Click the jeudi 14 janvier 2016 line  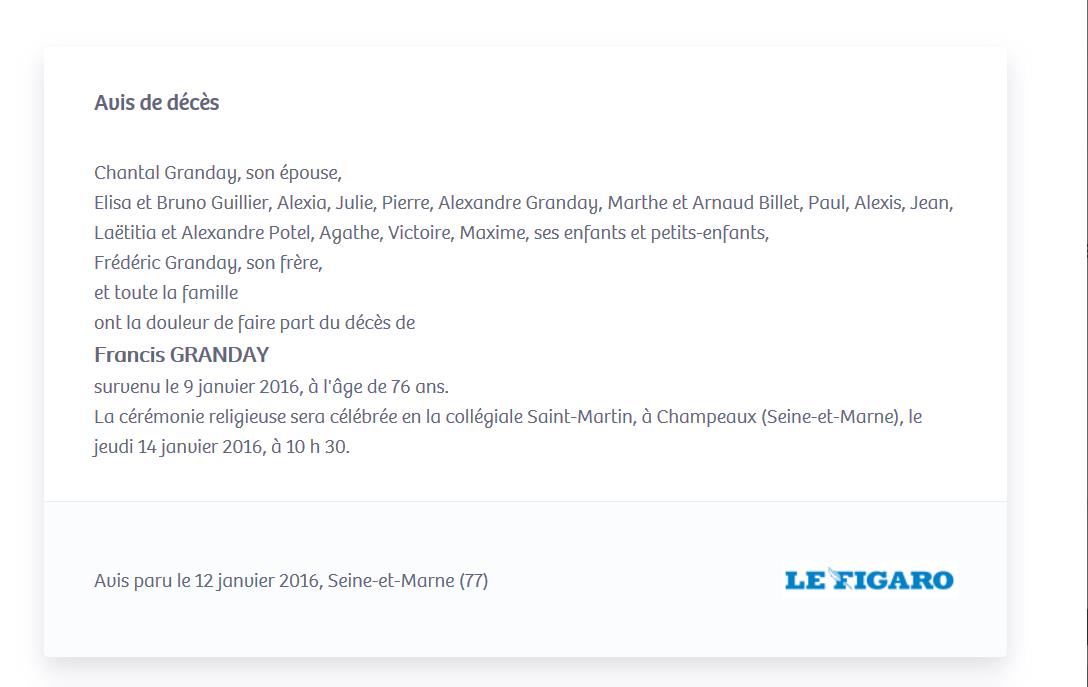point(222,447)
